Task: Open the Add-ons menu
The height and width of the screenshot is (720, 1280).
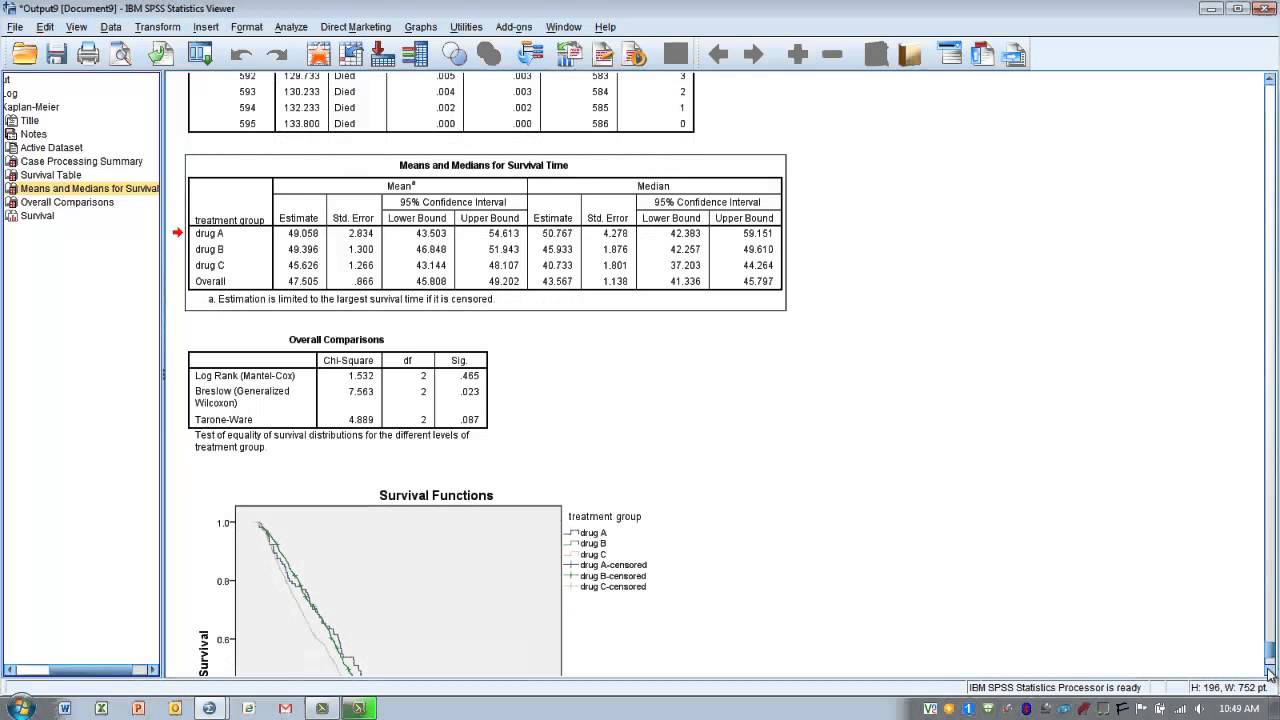Action: [514, 27]
